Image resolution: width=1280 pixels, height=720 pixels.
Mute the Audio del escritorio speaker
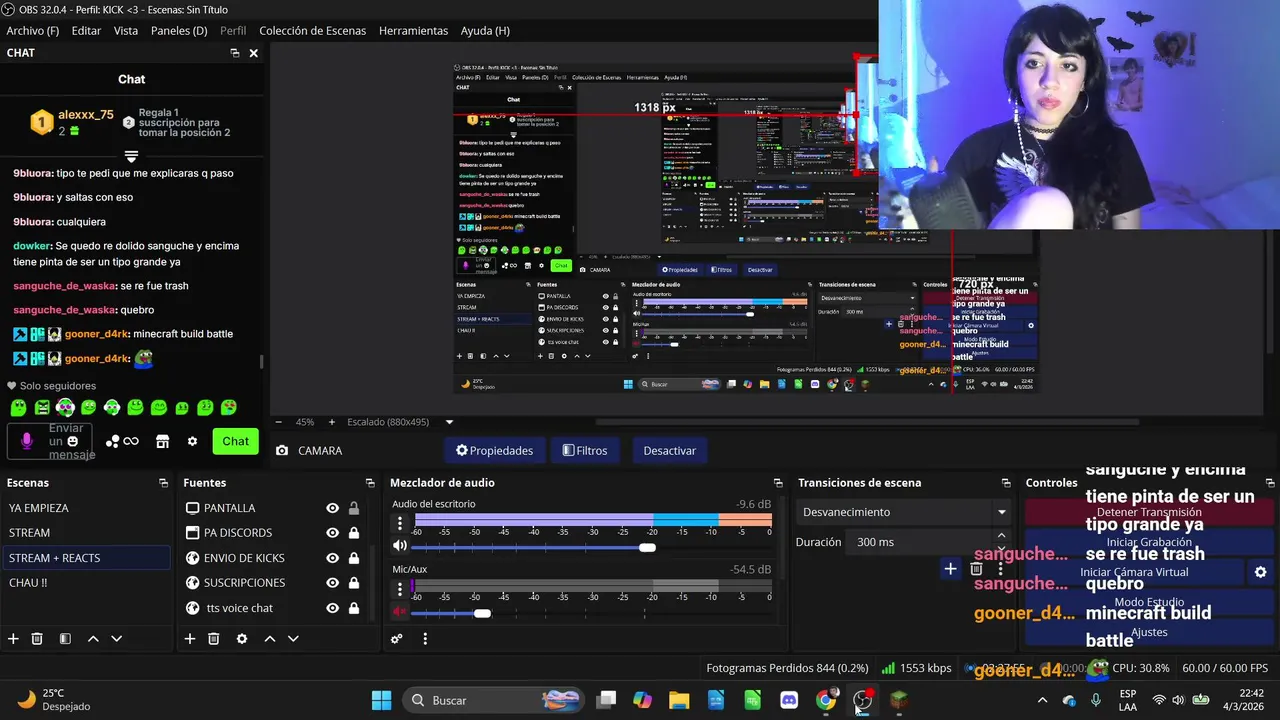400,546
